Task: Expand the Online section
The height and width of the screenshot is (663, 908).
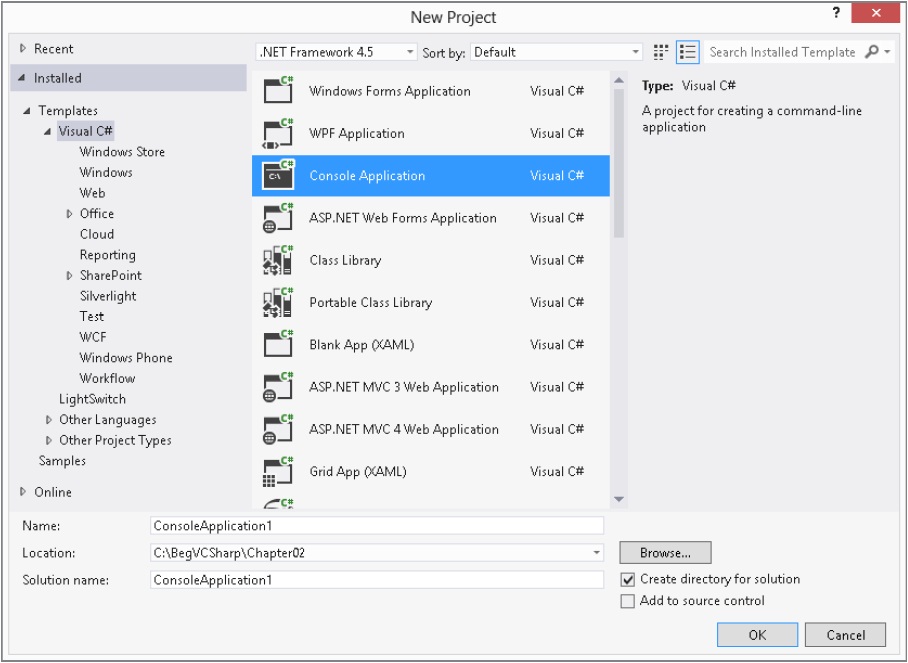Action: 23,492
